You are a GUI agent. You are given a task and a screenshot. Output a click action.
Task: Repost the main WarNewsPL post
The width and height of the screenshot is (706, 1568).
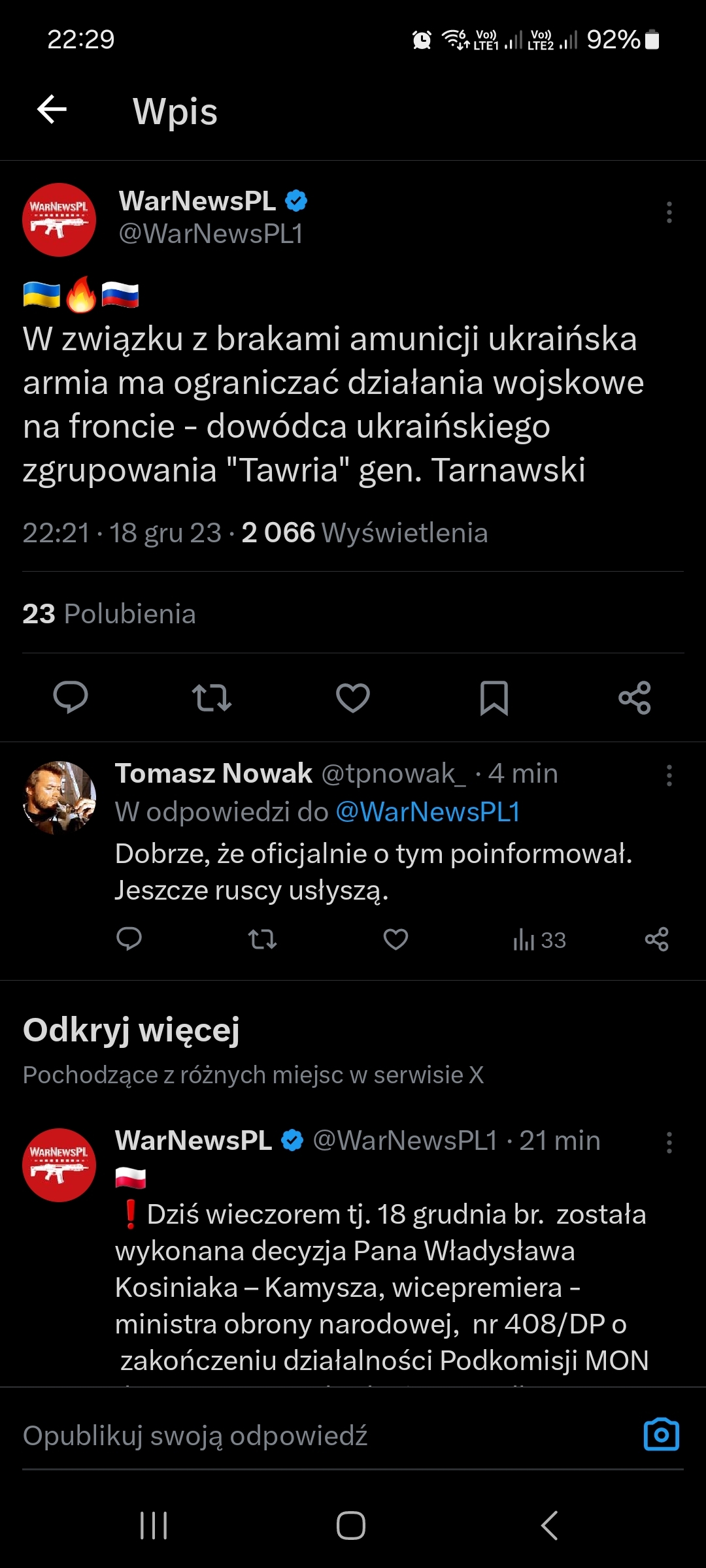(x=211, y=697)
